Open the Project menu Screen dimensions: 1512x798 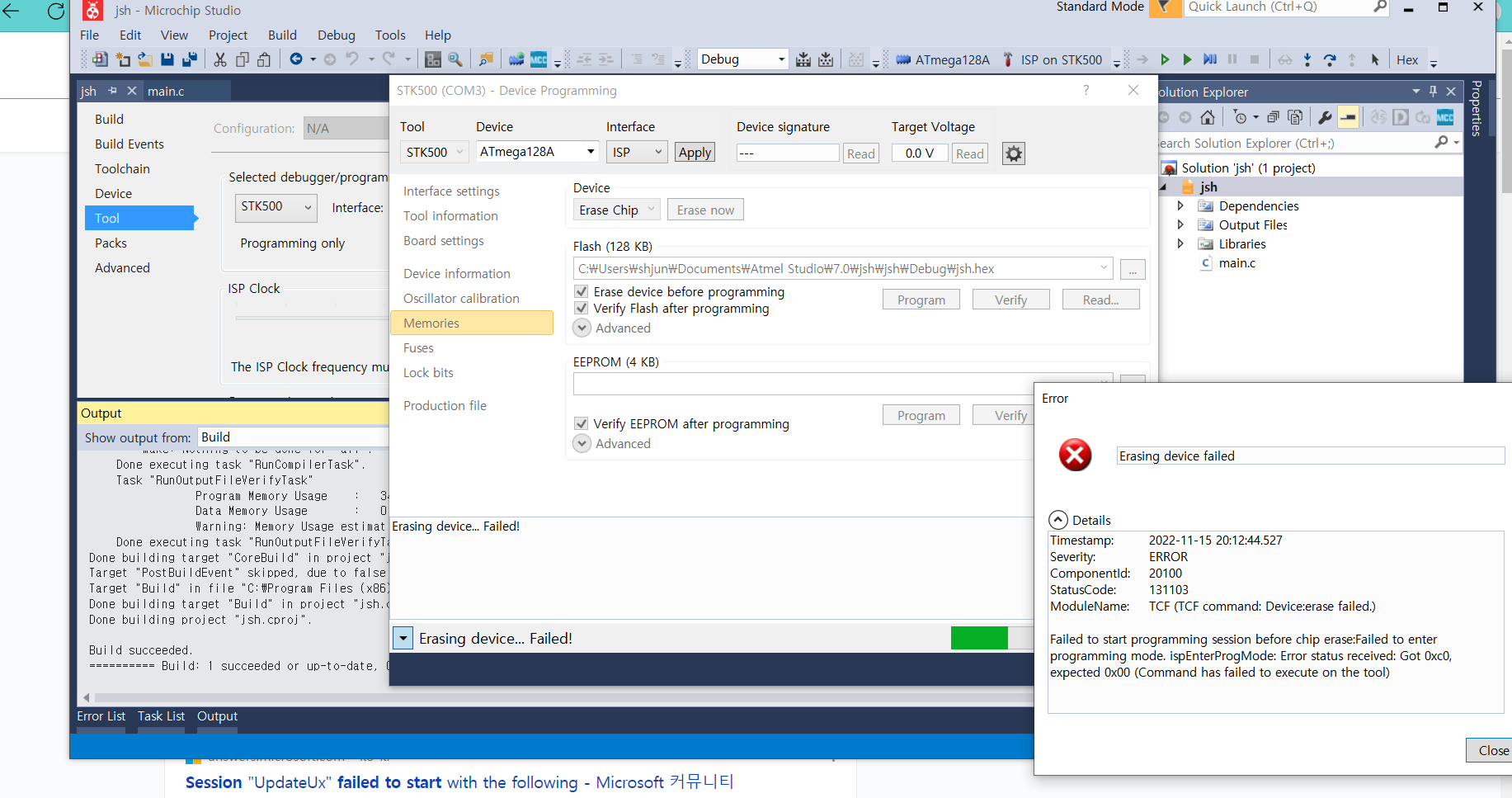pyautogui.click(x=228, y=35)
